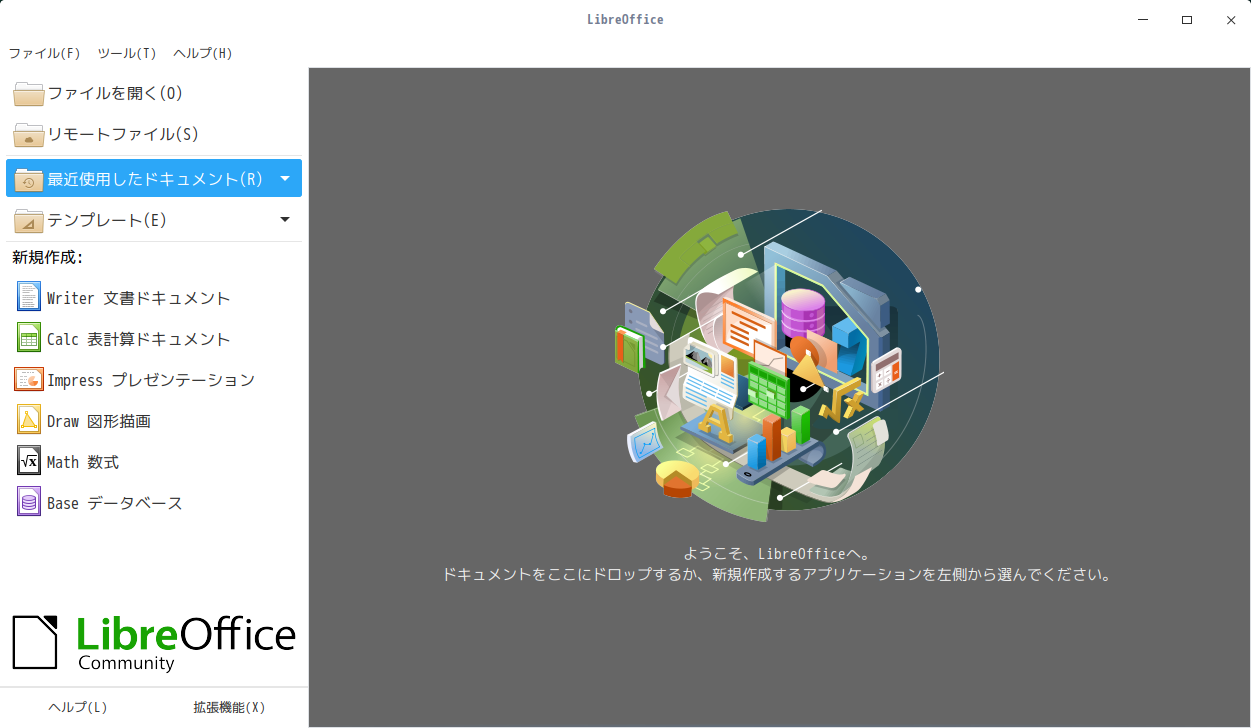Select ファイルを開く(O) label
This screenshot has height=728, width=1251.
[x=115, y=93]
